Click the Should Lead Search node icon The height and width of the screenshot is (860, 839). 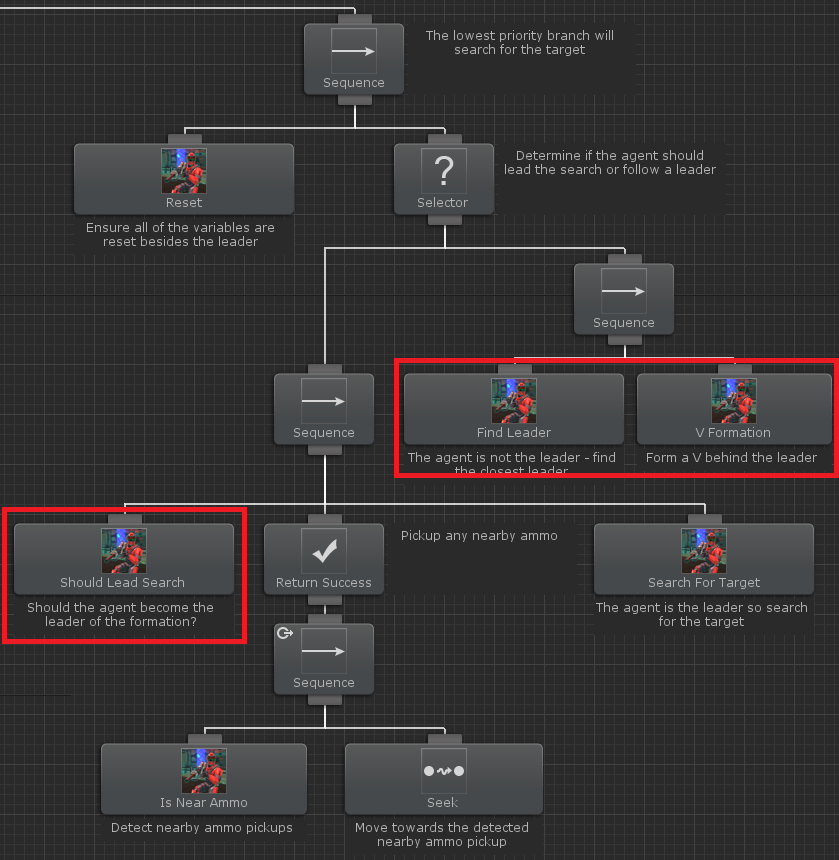pos(124,551)
